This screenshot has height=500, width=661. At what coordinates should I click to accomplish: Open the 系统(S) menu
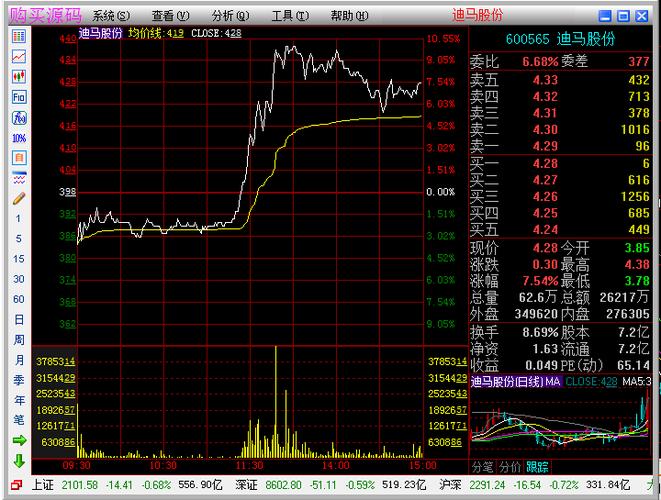click(111, 16)
